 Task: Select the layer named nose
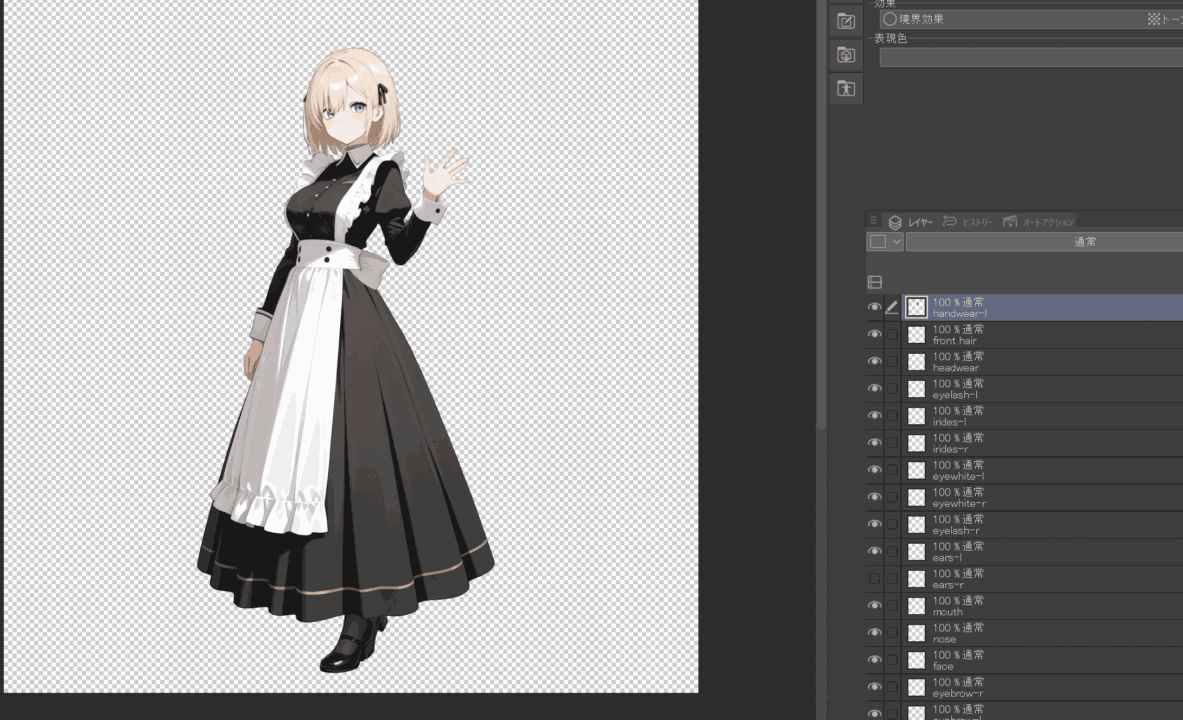coord(1042,633)
